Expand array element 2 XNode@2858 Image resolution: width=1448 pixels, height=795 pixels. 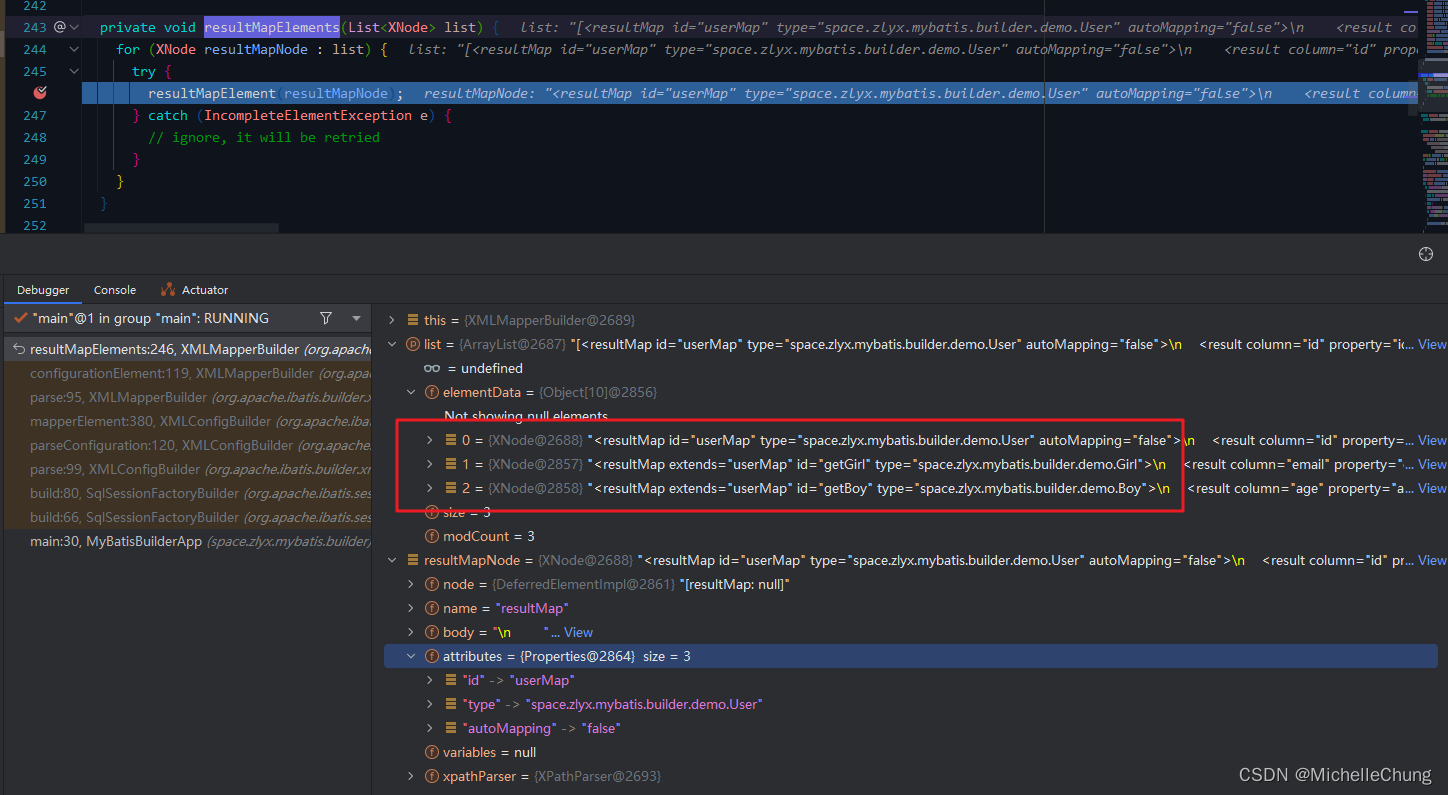(430, 488)
